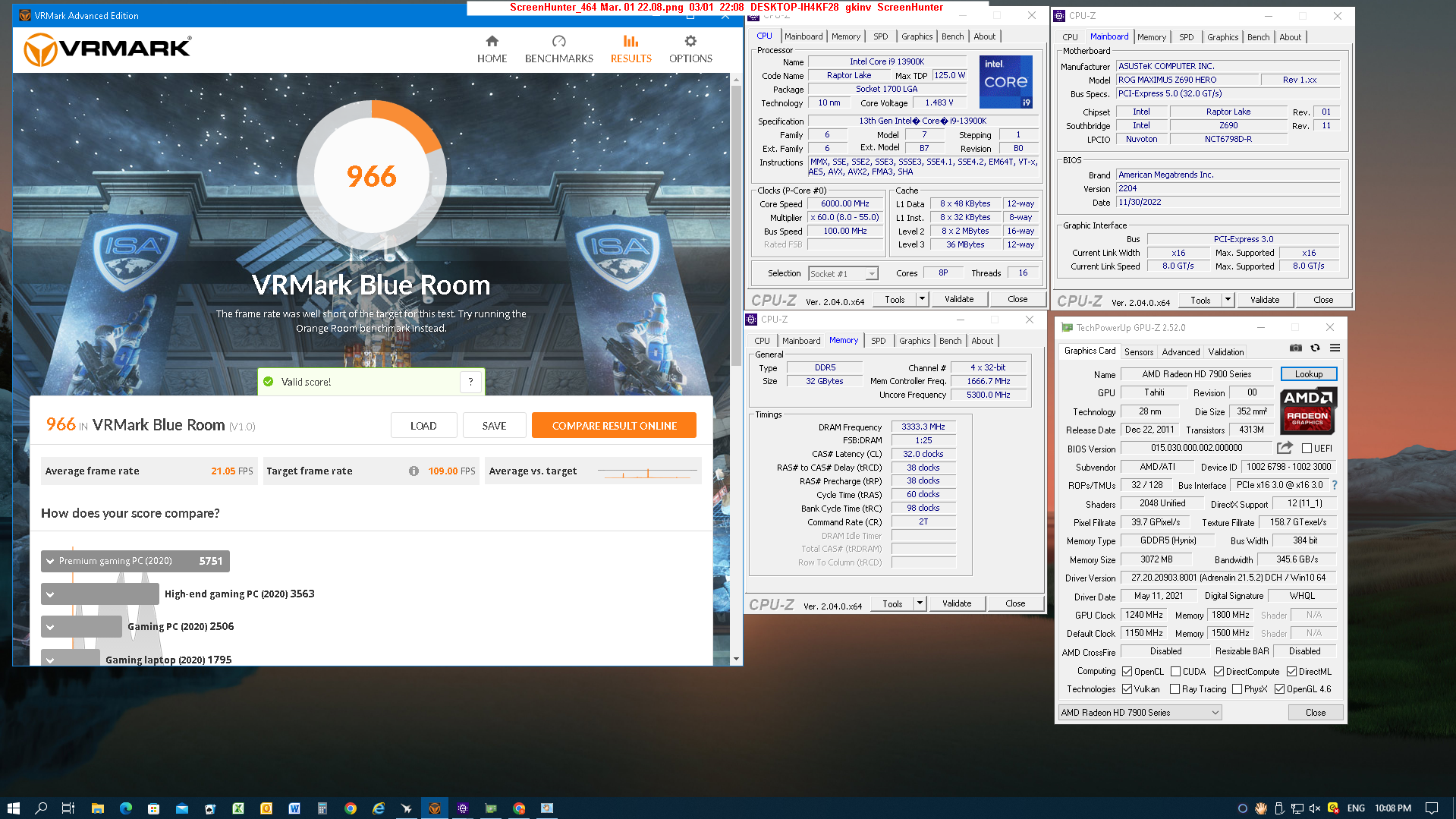
Task: Open VRMark Home page icon
Action: pyautogui.click(x=492, y=41)
